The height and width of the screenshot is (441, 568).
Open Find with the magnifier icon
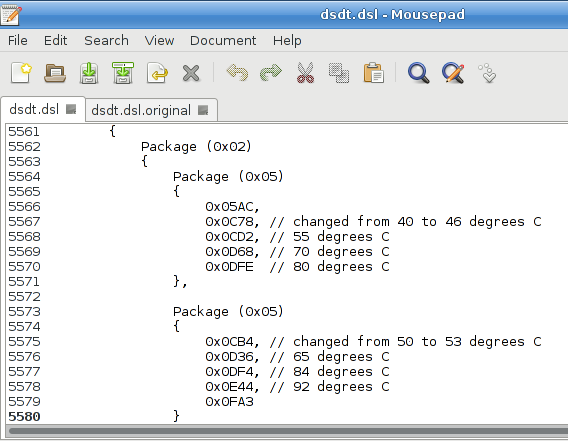(x=419, y=73)
